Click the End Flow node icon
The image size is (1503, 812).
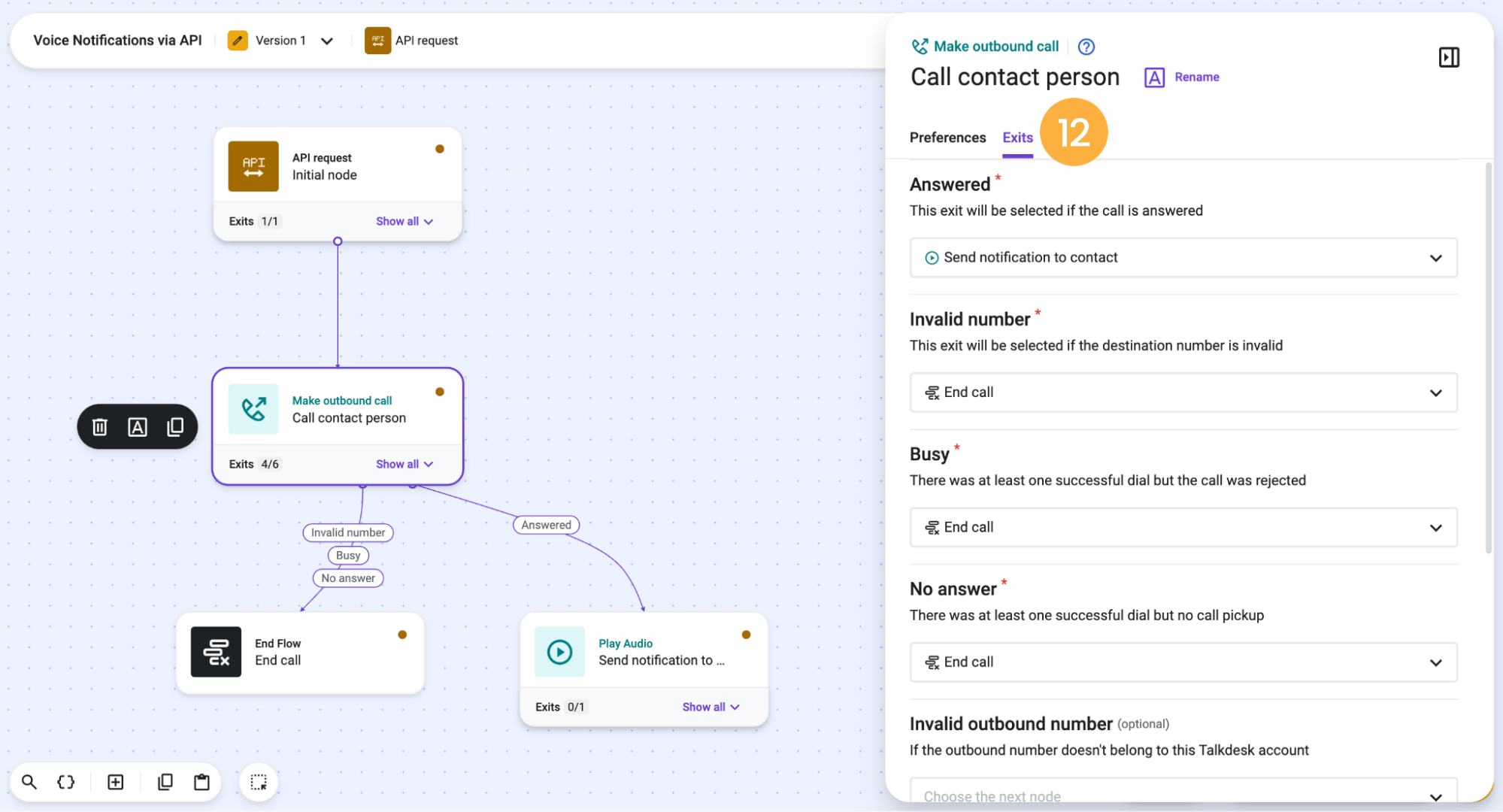216,652
